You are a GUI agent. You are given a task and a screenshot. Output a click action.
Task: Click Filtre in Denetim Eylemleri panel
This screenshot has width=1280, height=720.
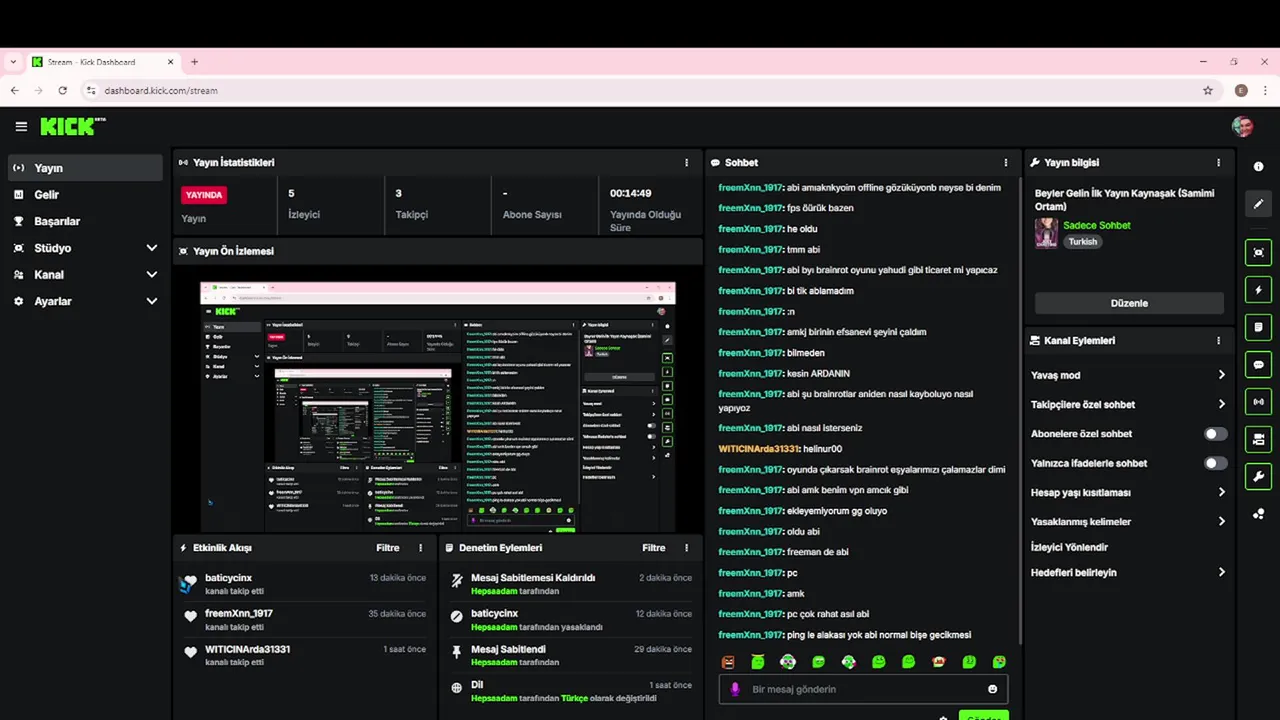pyautogui.click(x=654, y=548)
